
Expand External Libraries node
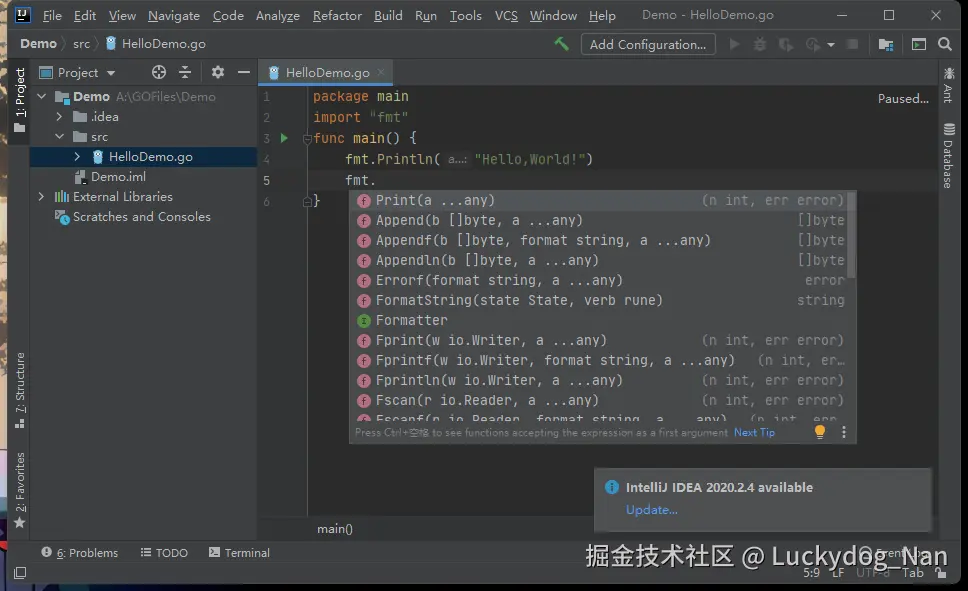click(x=41, y=196)
